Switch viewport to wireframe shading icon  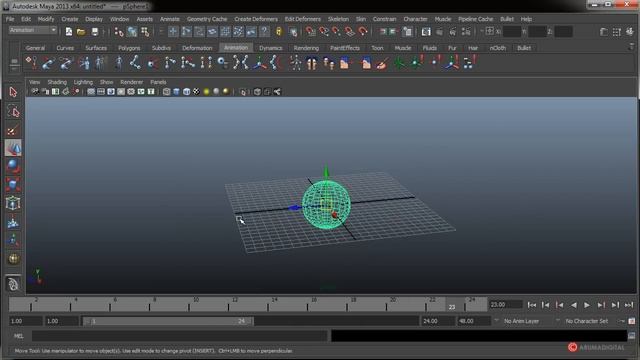coord(167,92)
